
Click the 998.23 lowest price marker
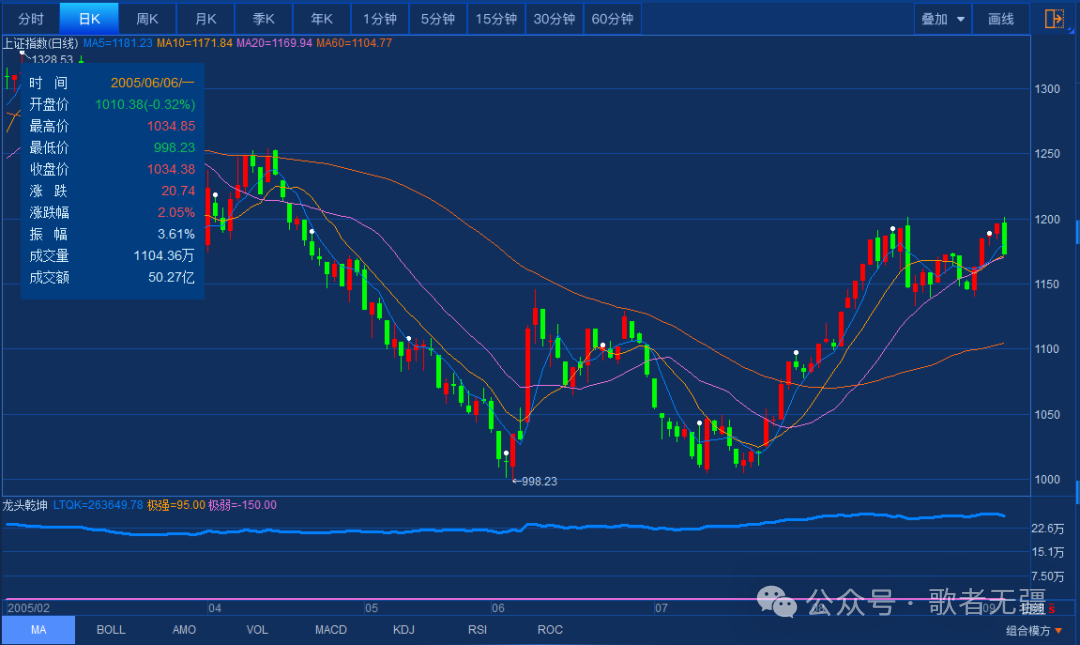point(534,481)
